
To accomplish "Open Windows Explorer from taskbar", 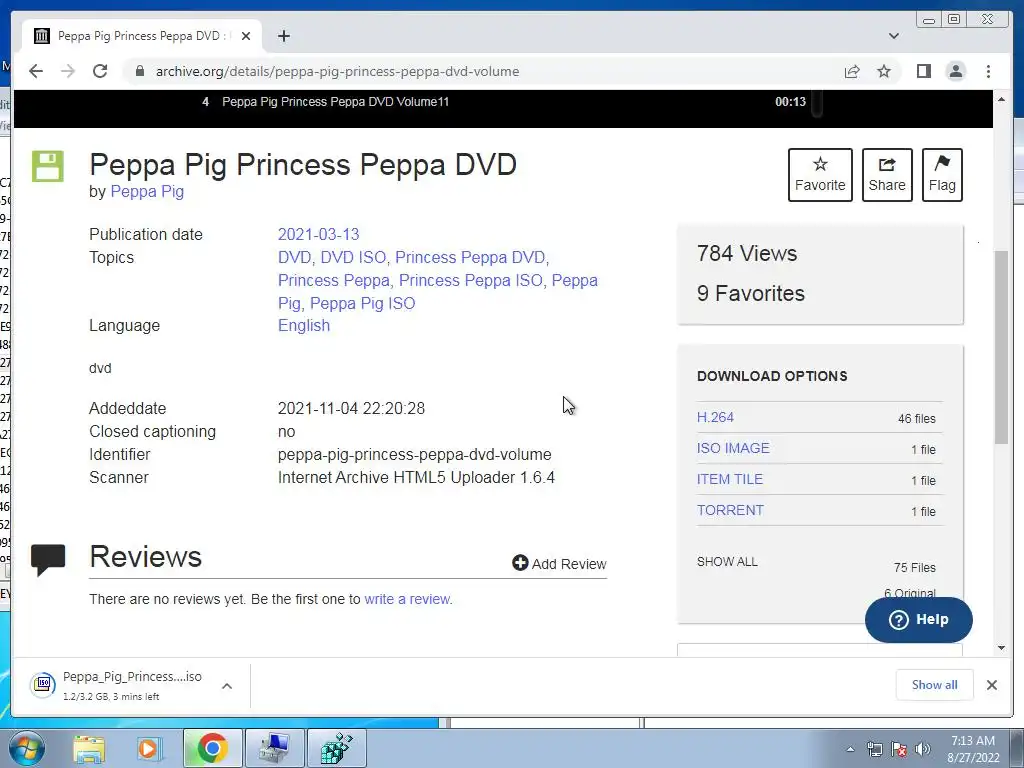I will (89, 748).
